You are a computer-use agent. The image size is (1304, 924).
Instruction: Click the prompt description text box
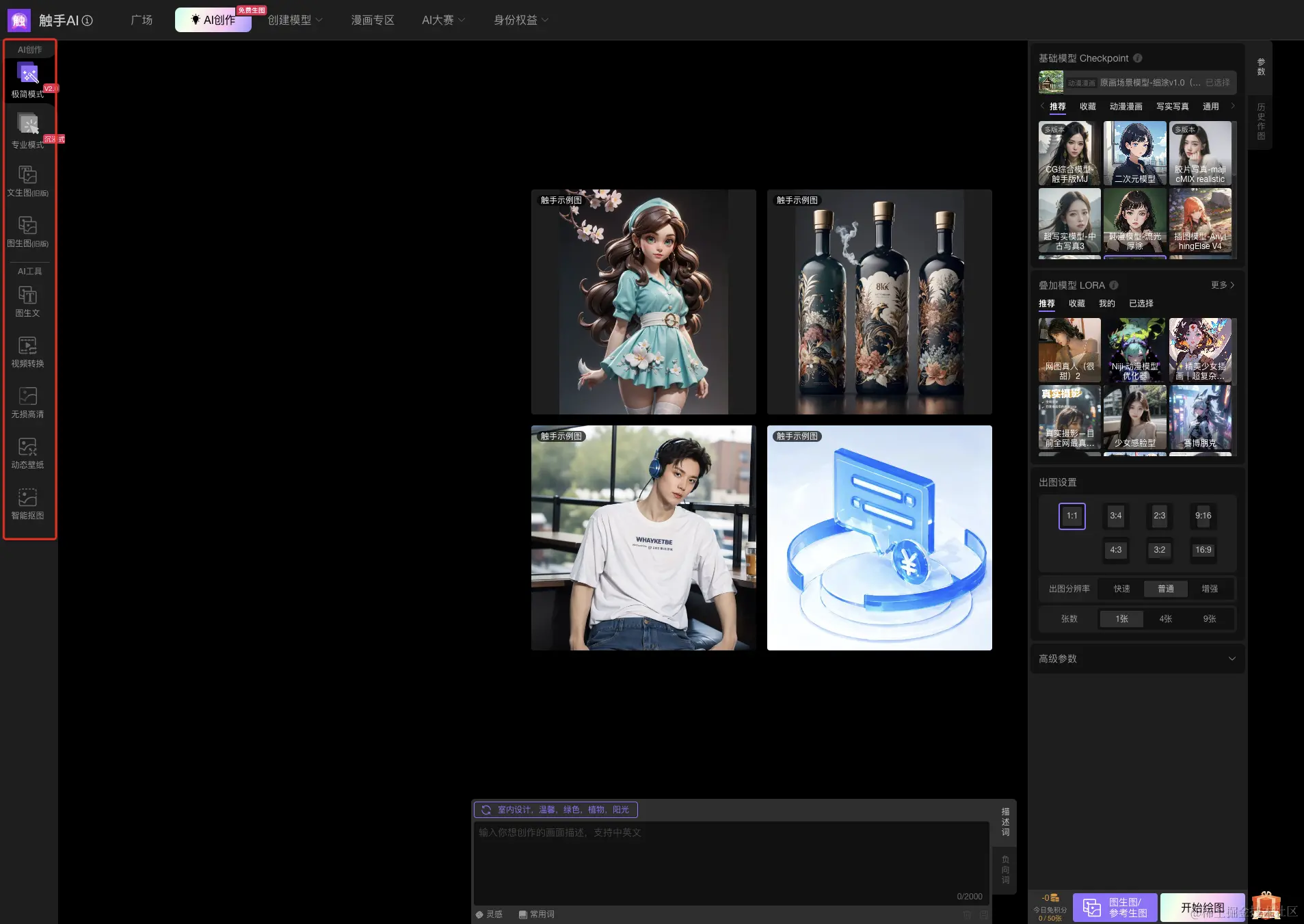730,862
